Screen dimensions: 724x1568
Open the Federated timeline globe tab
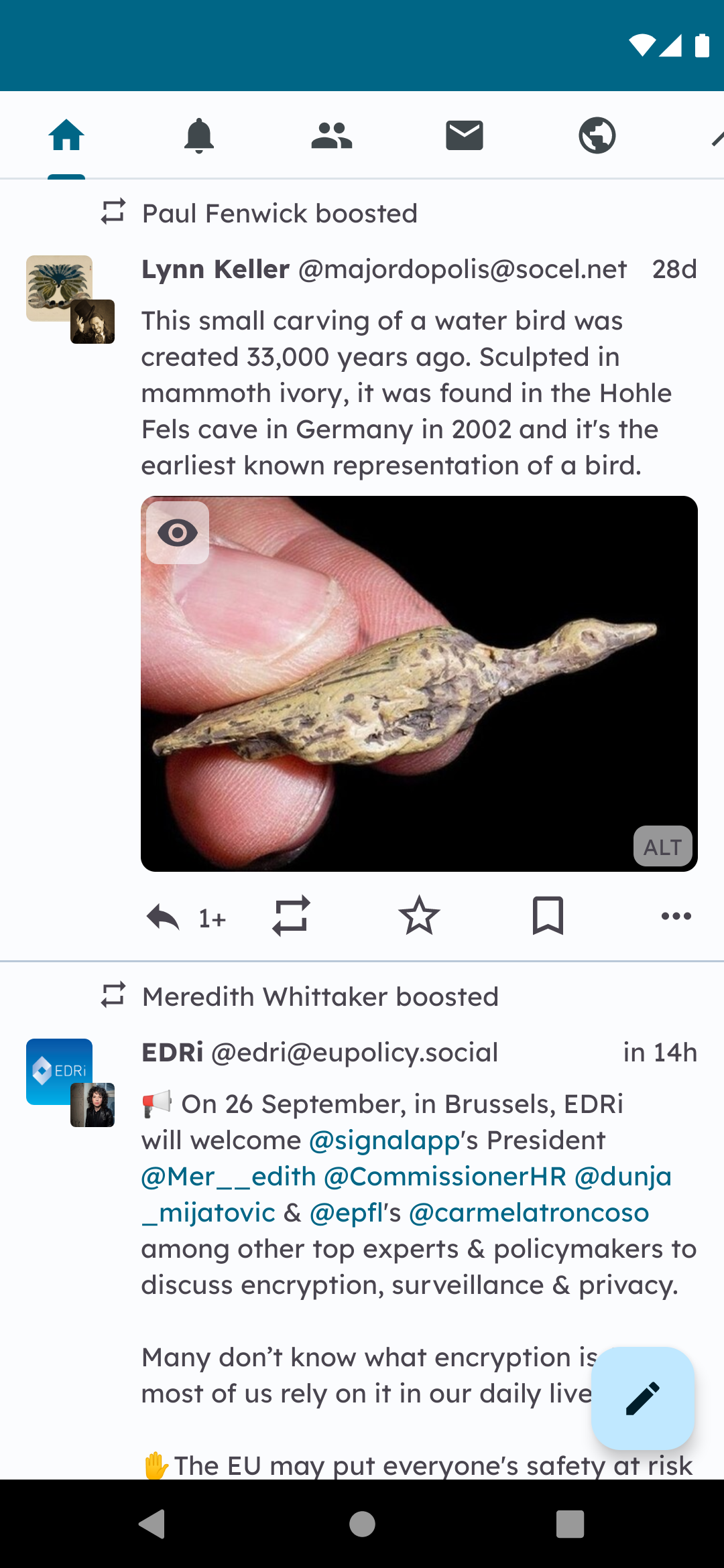597,135
